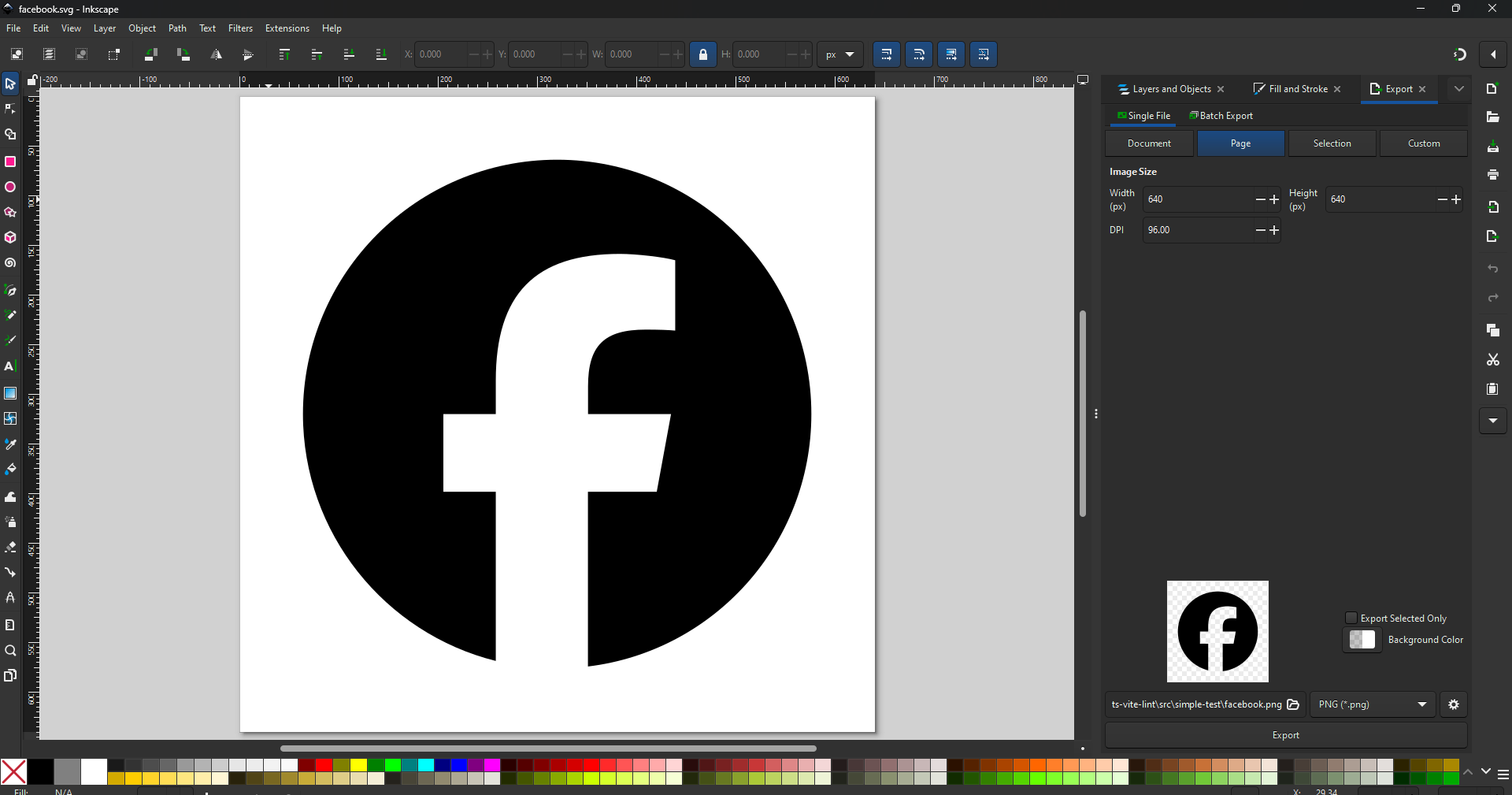The width and height of the screenshot is (1512, 795).
Task: Click the Export button
Action: (x=1286, y=735)
